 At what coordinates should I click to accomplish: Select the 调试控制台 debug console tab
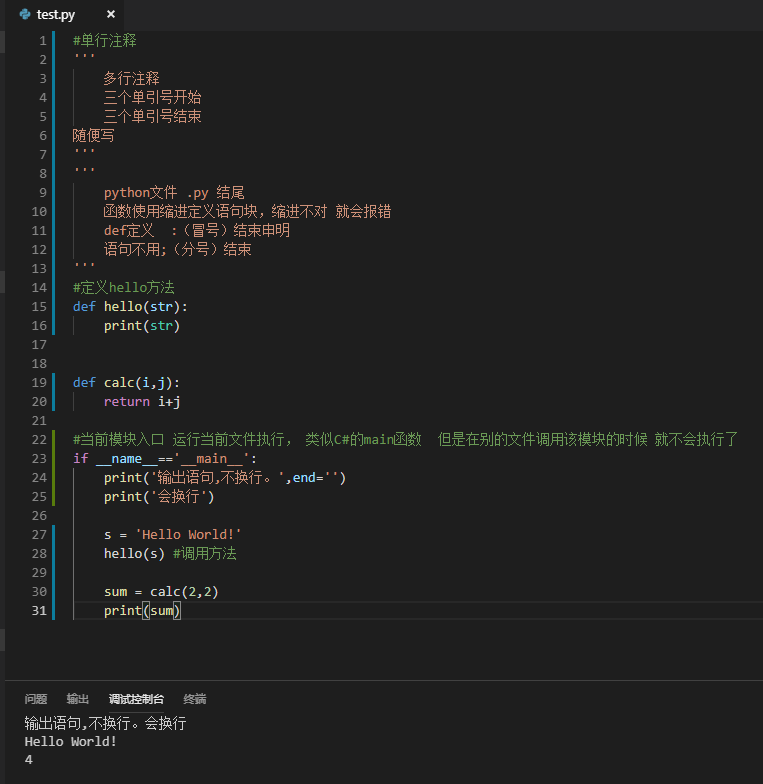[x=136, y=699]
